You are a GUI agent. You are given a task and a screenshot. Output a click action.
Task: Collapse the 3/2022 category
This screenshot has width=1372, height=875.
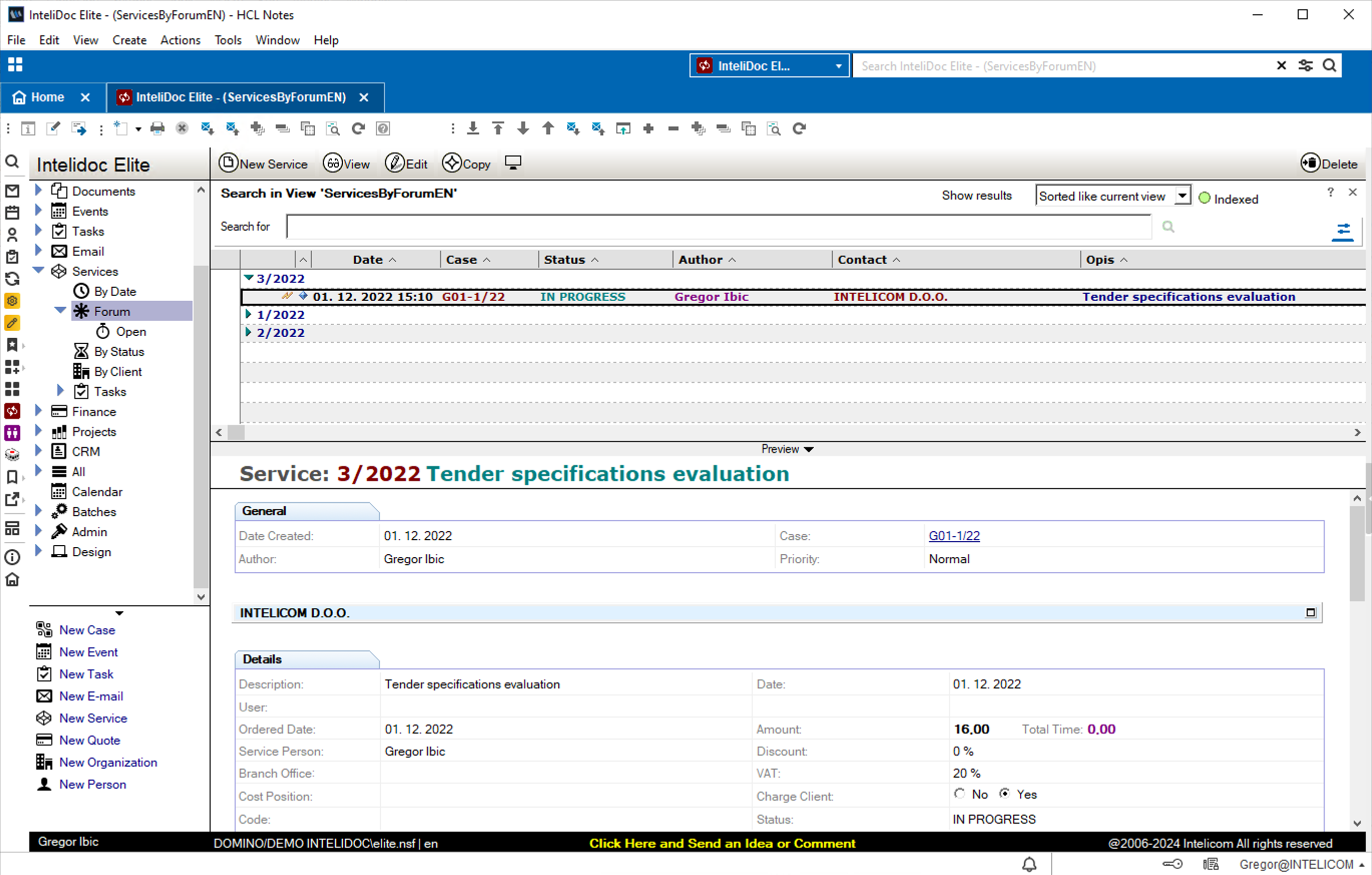pyautogui.click(x=249, y=278)
